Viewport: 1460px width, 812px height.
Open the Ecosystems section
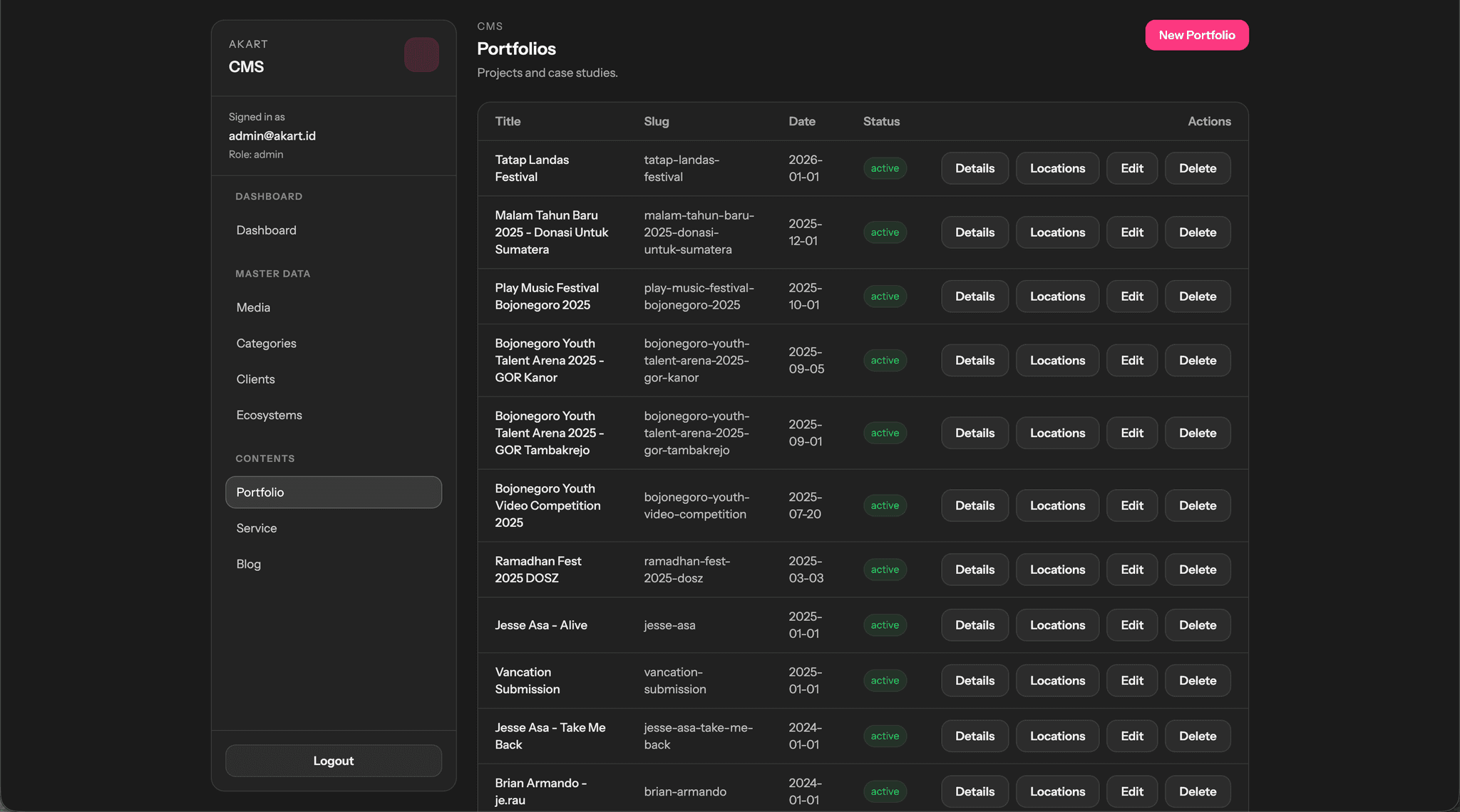click(269, 415)
